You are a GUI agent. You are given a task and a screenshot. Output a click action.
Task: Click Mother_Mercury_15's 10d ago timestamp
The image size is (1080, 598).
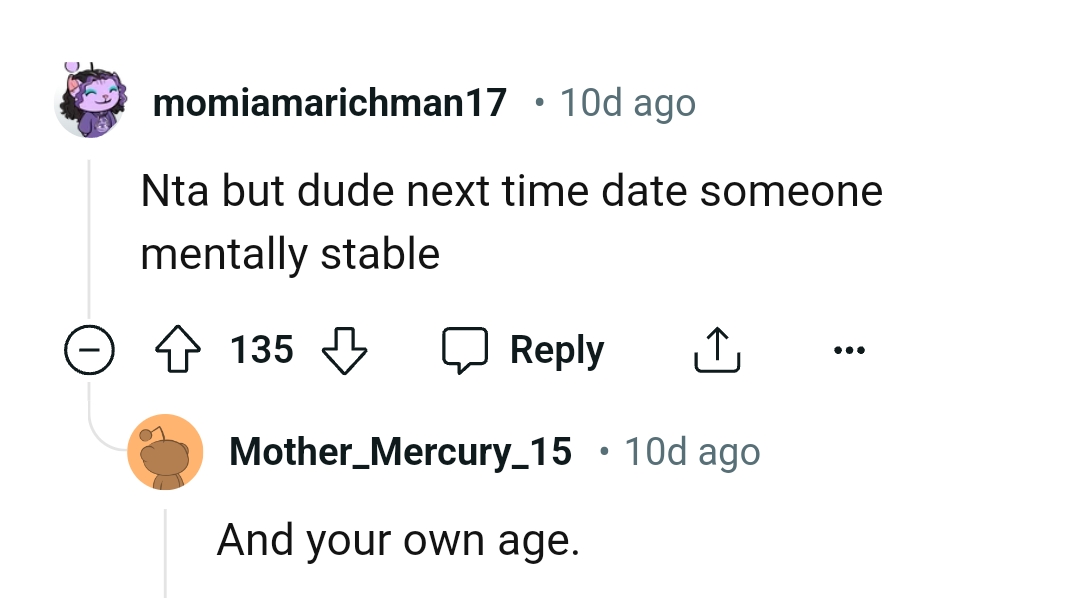point(692,451)
